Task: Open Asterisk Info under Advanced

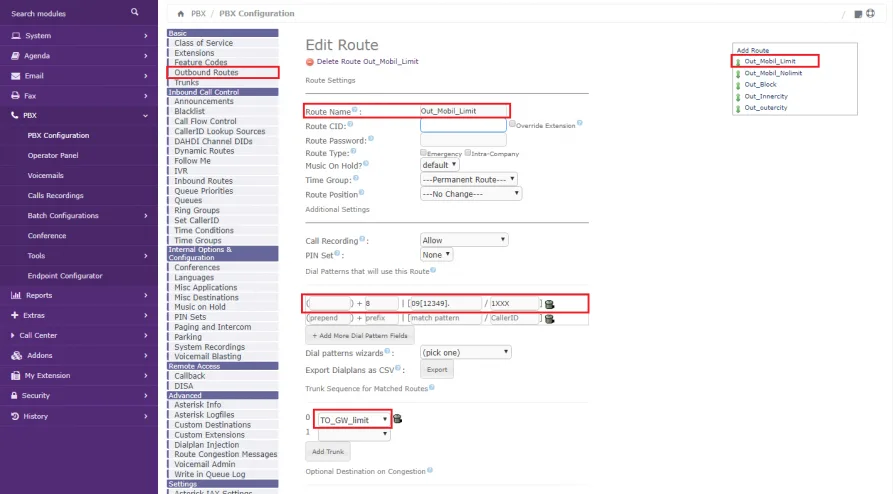Action: (198, 405)
